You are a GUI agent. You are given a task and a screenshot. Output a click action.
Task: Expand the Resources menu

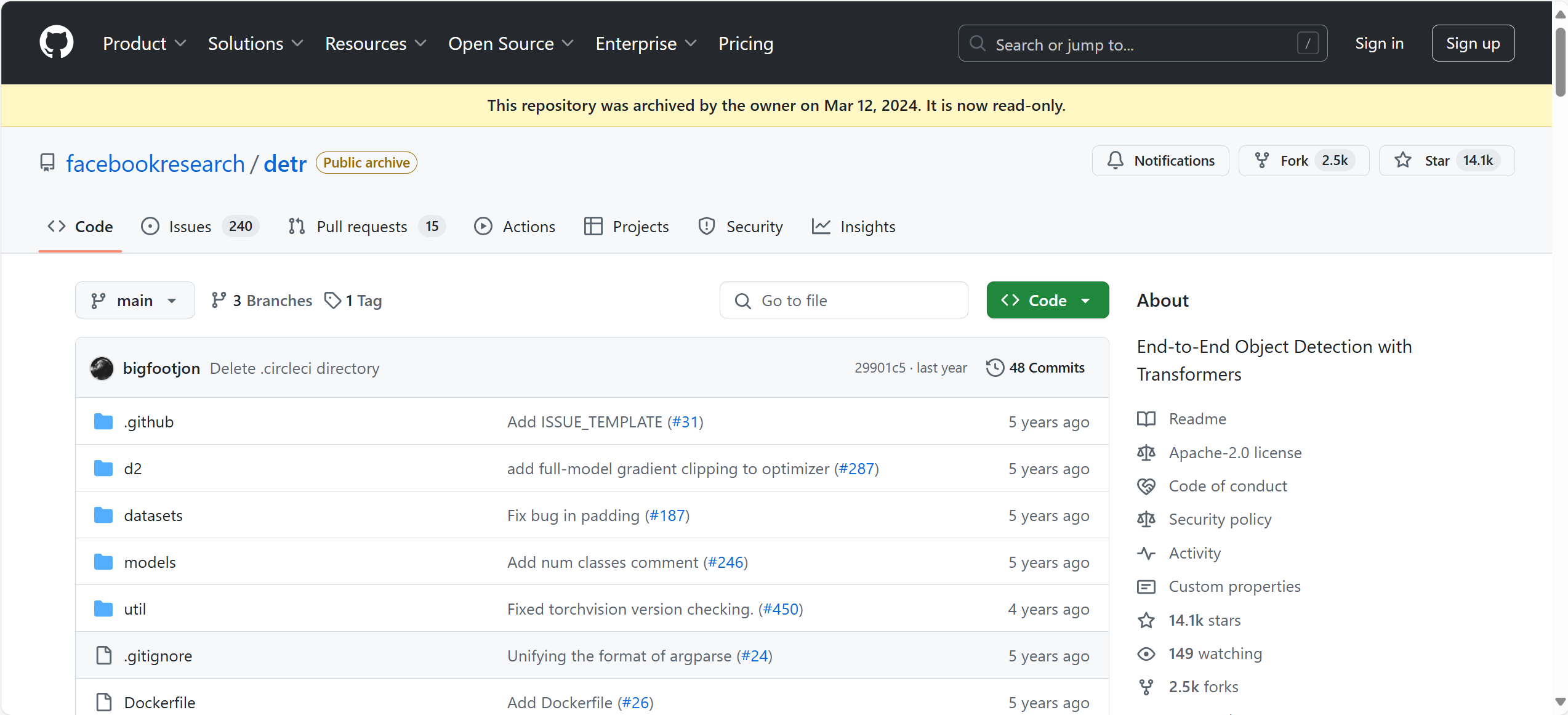pyautogui.click(x=376, y=44)
